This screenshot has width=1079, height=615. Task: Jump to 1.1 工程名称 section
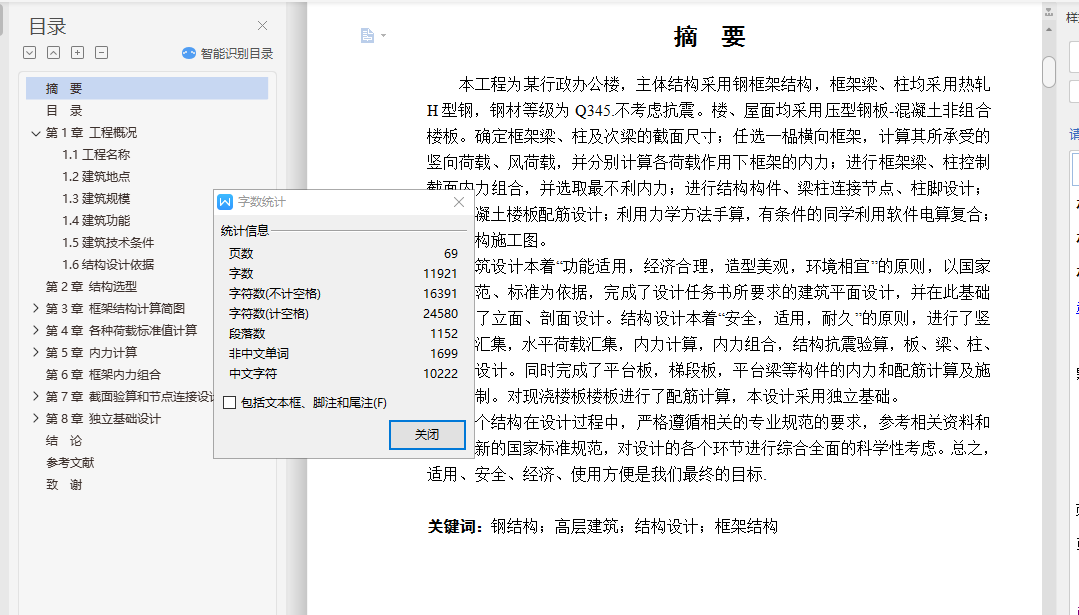coord(96,155)
